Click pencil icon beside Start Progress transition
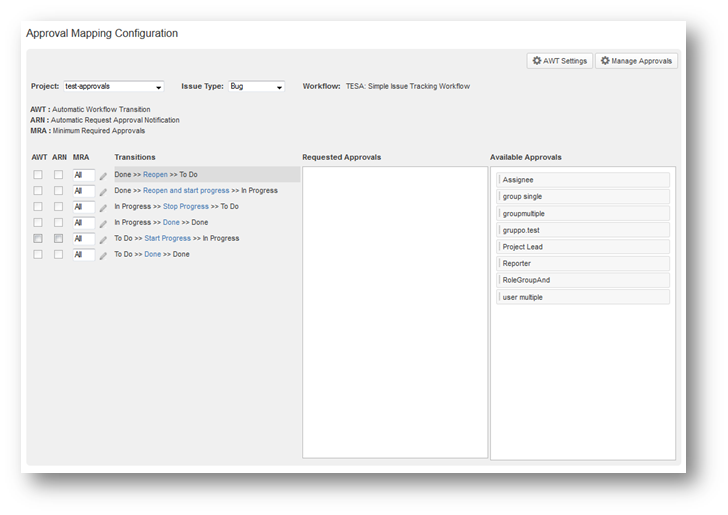728x515 pixels. [102, 240]
